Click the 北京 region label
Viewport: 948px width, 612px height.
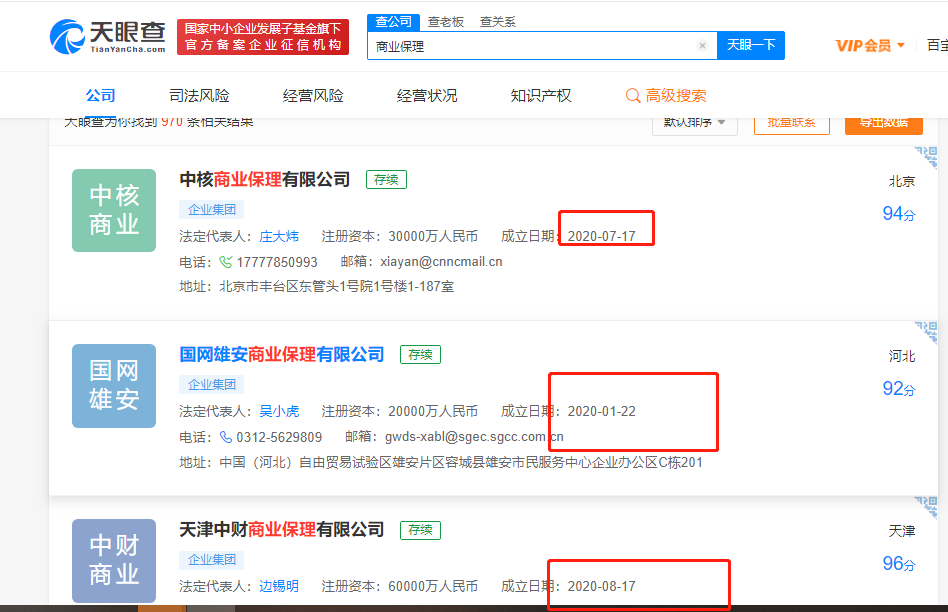(x=901, y=181)
